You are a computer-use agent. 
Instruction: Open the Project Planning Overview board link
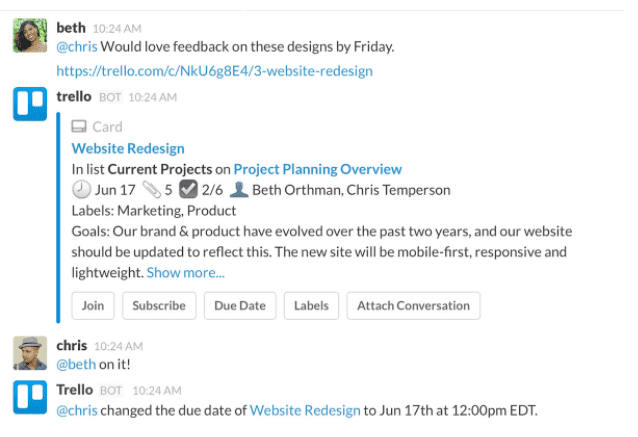317,169
